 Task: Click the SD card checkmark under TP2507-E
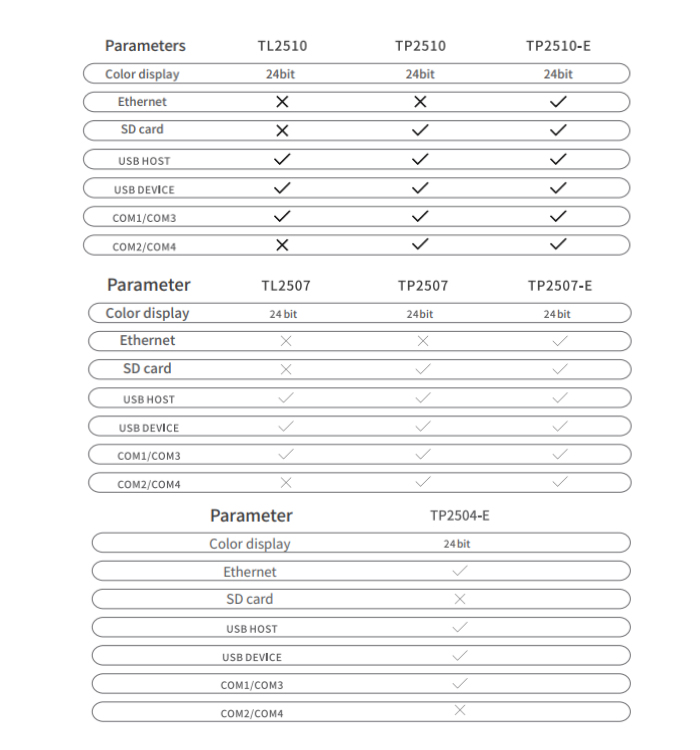coord(559,369)
